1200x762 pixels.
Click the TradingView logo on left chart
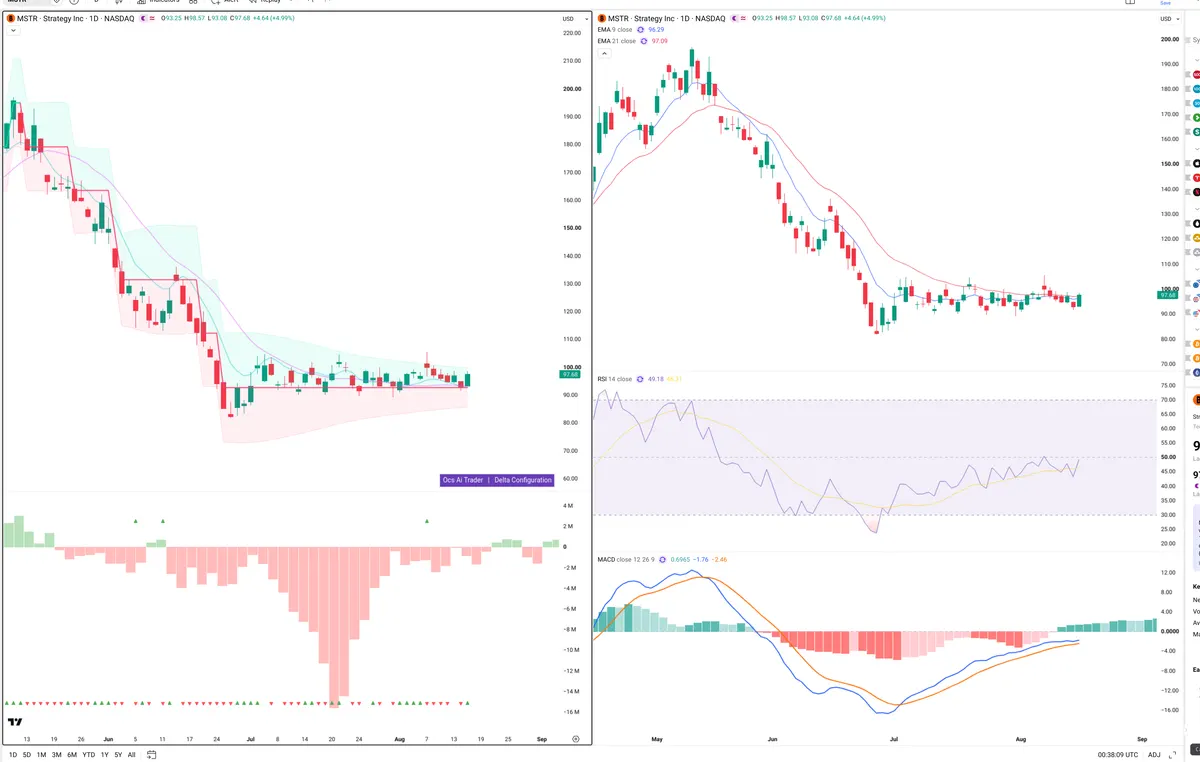15,722
